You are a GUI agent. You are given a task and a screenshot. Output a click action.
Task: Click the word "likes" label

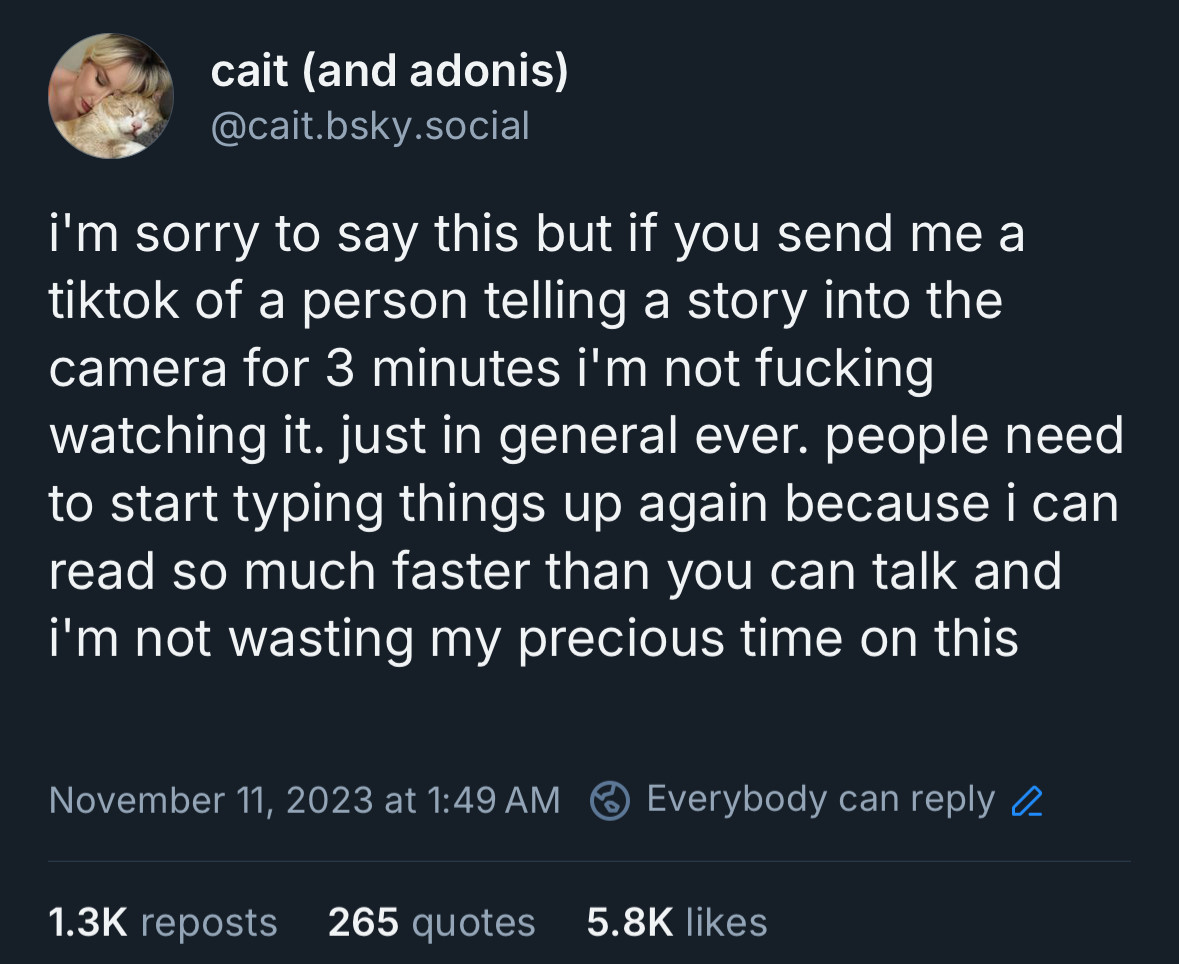(727, 922)
